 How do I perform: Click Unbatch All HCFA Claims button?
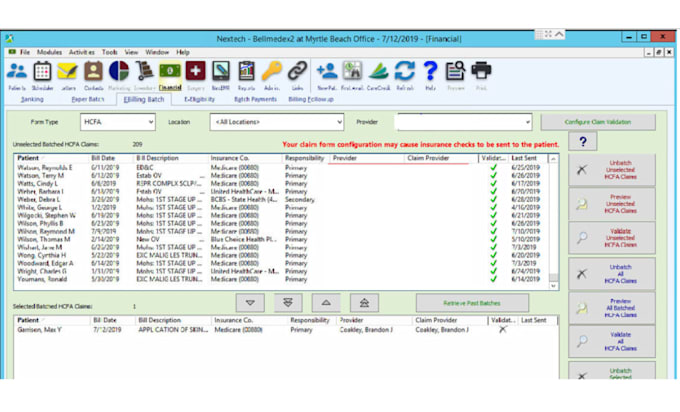pyautogui.click(x=612, y=274)
